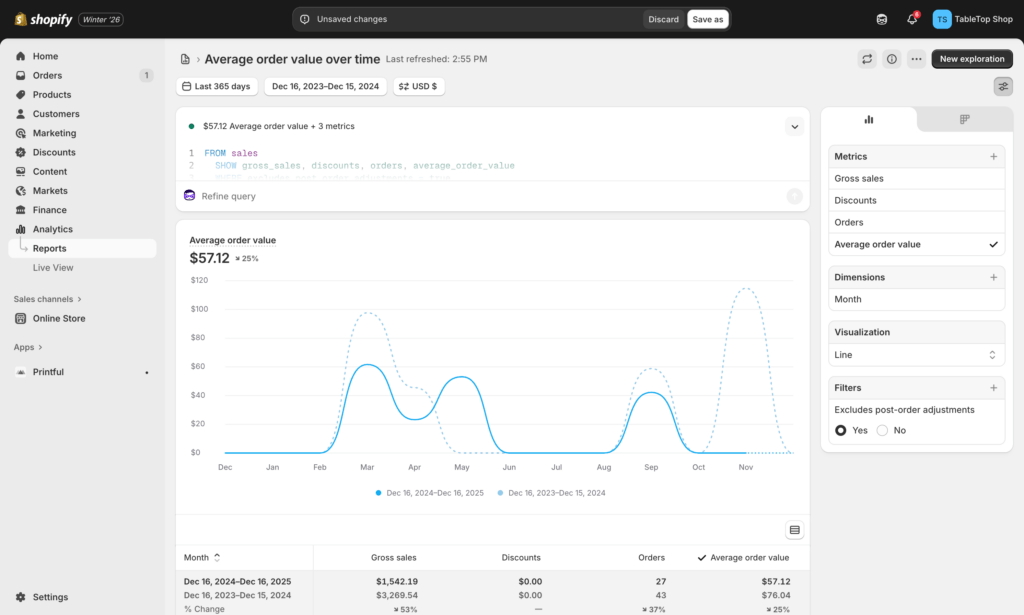Click the customization sliders icon above the panel
Viewport: 1024px width, 615px height.
[x=1003, y=86]
